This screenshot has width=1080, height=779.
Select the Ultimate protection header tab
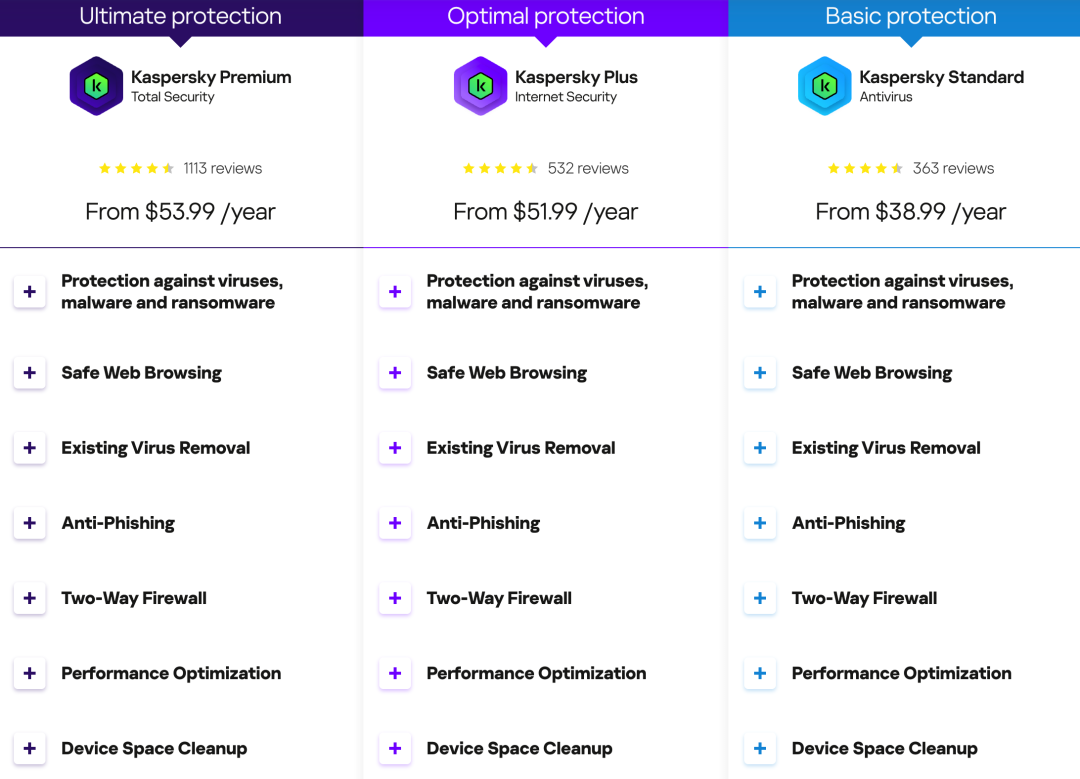pos(181,17)
